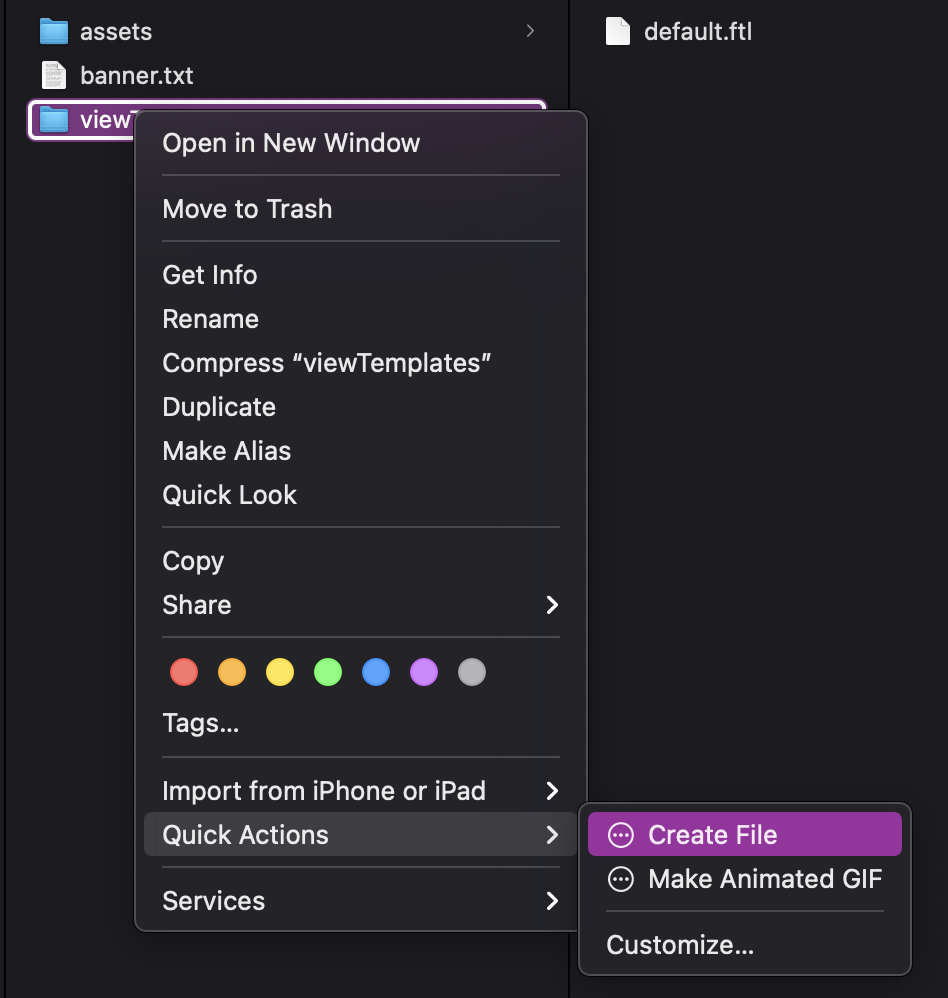
Task: Apply the red tag color
Action: coord(184,672)
